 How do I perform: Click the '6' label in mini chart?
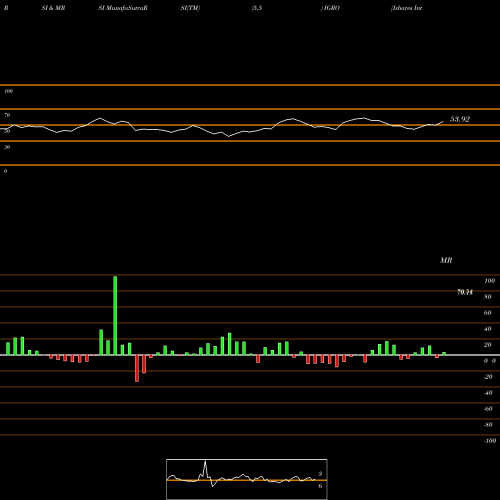pyautogui.click(x=320, y=486)
